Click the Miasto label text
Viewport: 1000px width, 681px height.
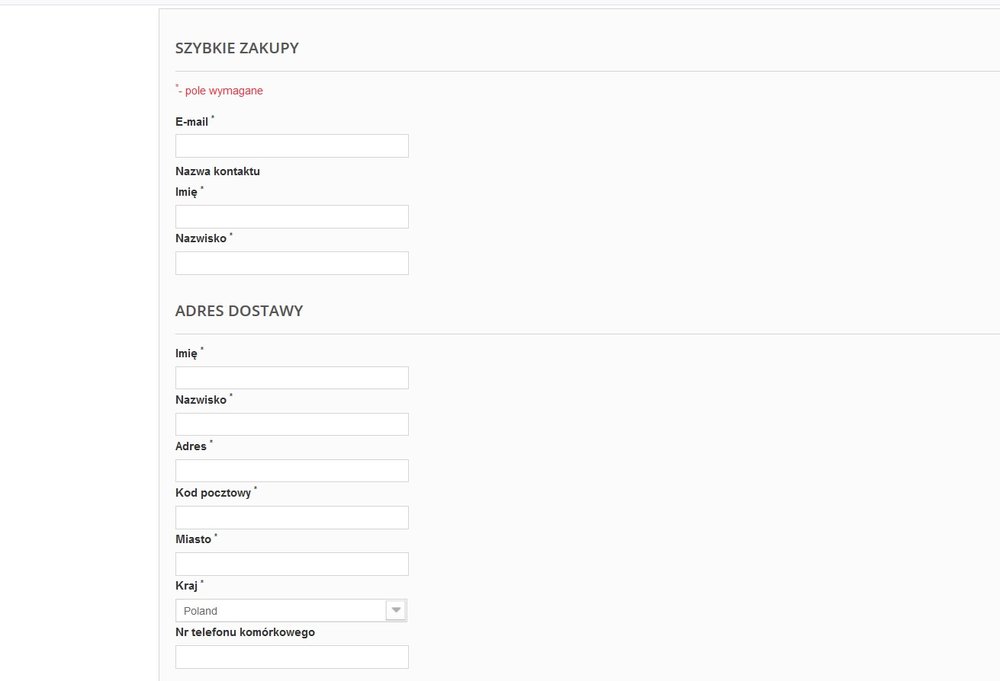click(193, 539)
